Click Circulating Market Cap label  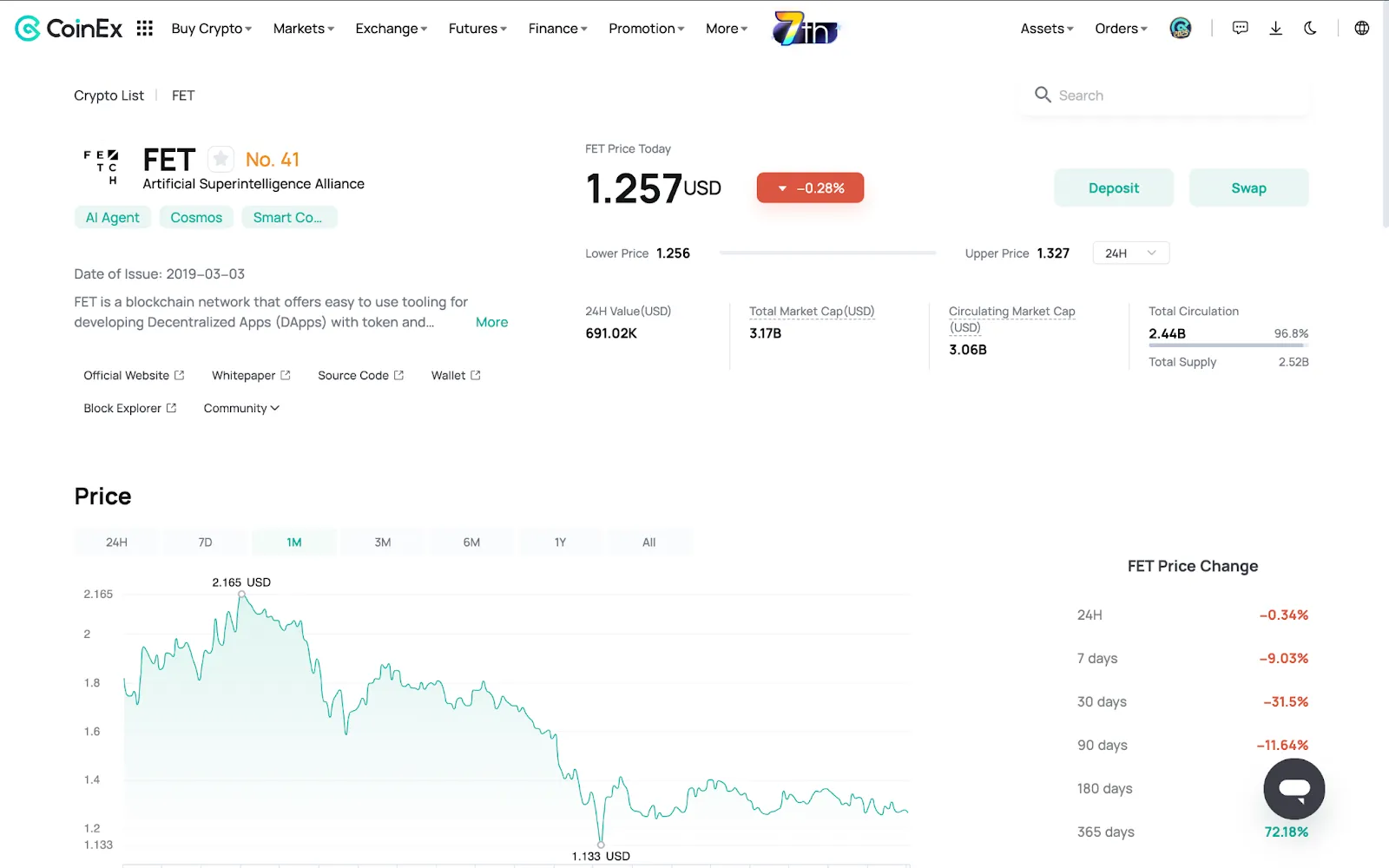click(x=1011, y=319)
